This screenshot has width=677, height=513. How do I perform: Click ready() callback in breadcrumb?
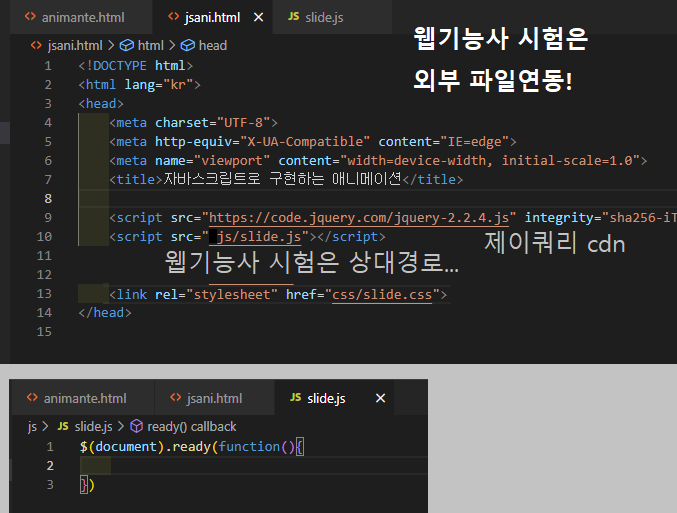click(192, 427)
